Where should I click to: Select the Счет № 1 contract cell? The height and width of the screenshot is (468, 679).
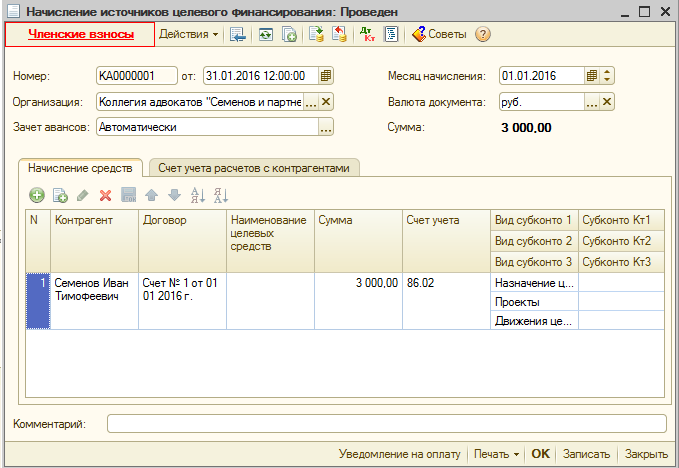click(182, 301)
